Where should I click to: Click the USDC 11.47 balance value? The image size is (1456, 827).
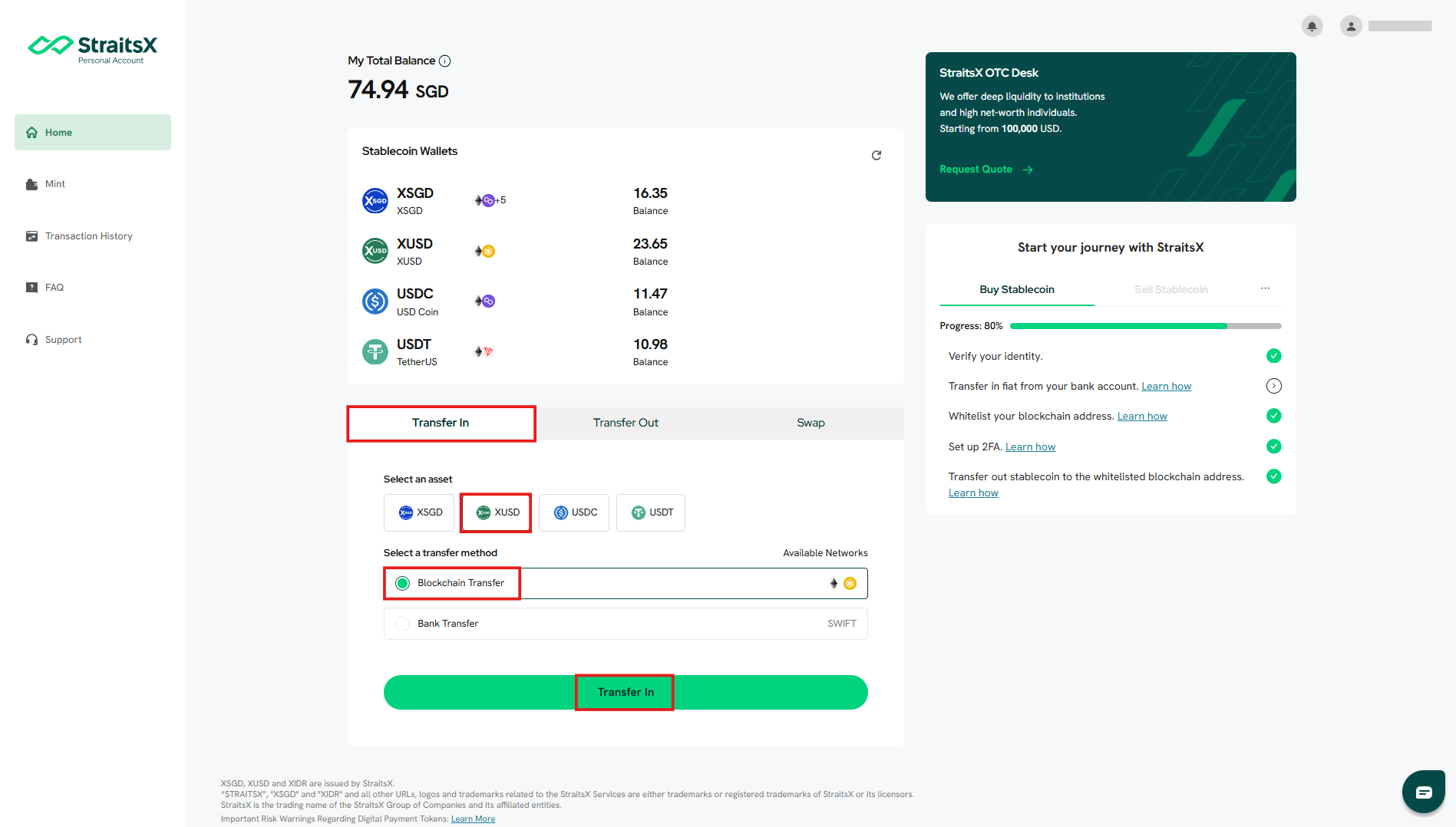[650, 294]
